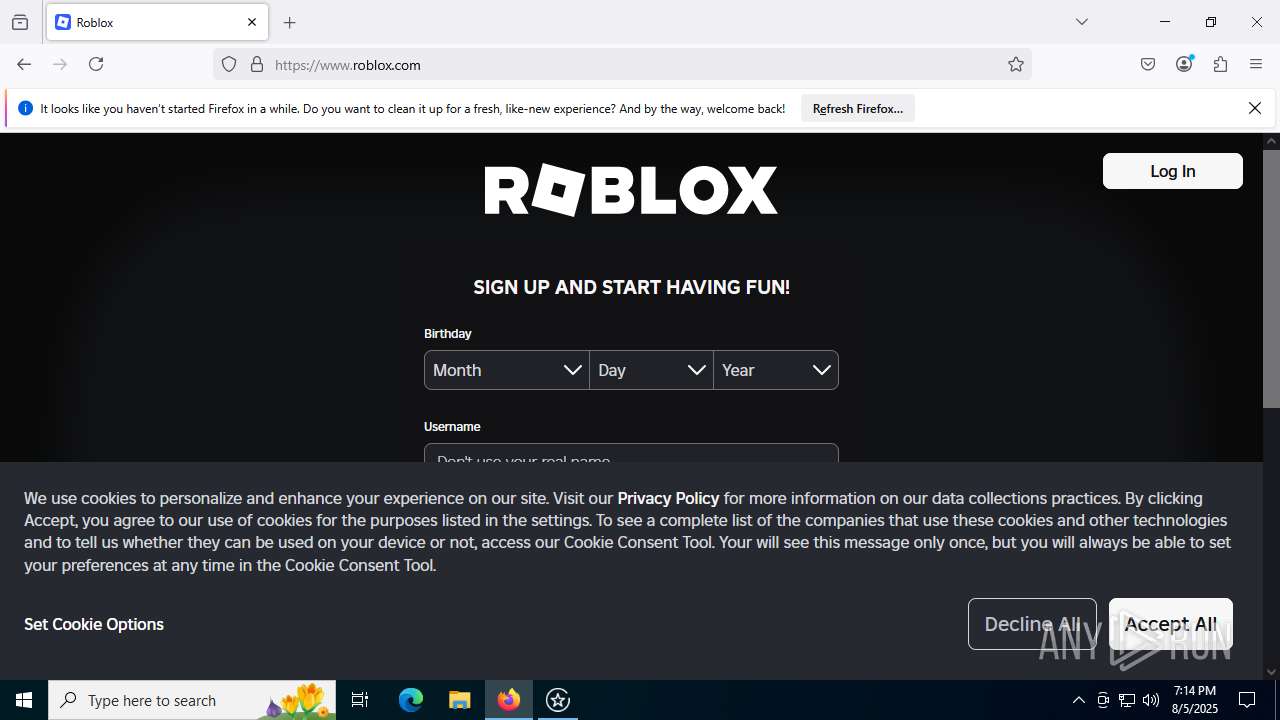1280x720 pixels.
Task: Open the Extensions puzzle icon
Action: point(1220,64)
